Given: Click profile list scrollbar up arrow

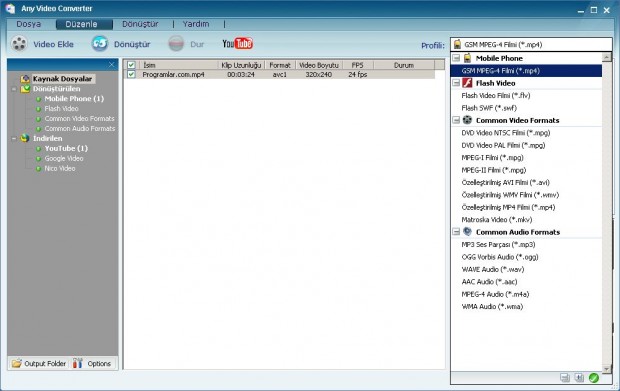Looking at the screenshot, I should (607, 58).
